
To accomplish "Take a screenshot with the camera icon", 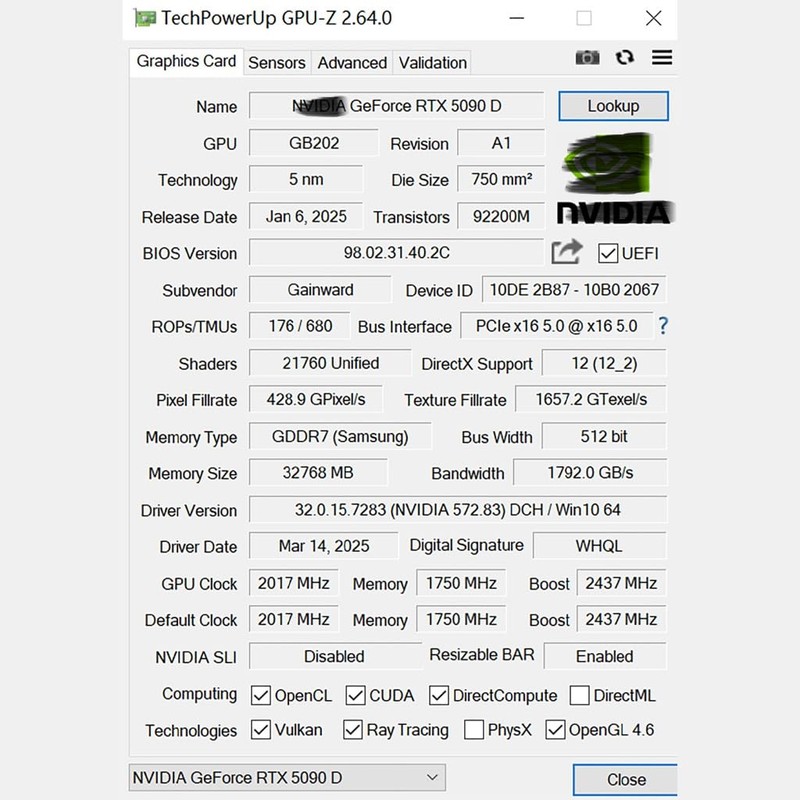I will point(587,58).
